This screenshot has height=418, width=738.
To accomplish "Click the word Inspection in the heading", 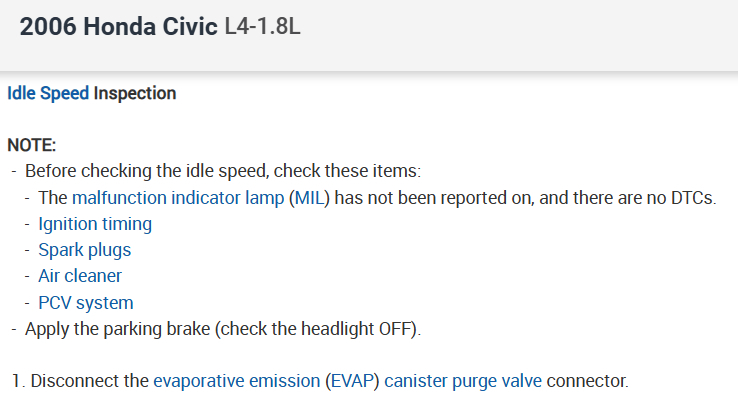I will (x=135, y=93).
